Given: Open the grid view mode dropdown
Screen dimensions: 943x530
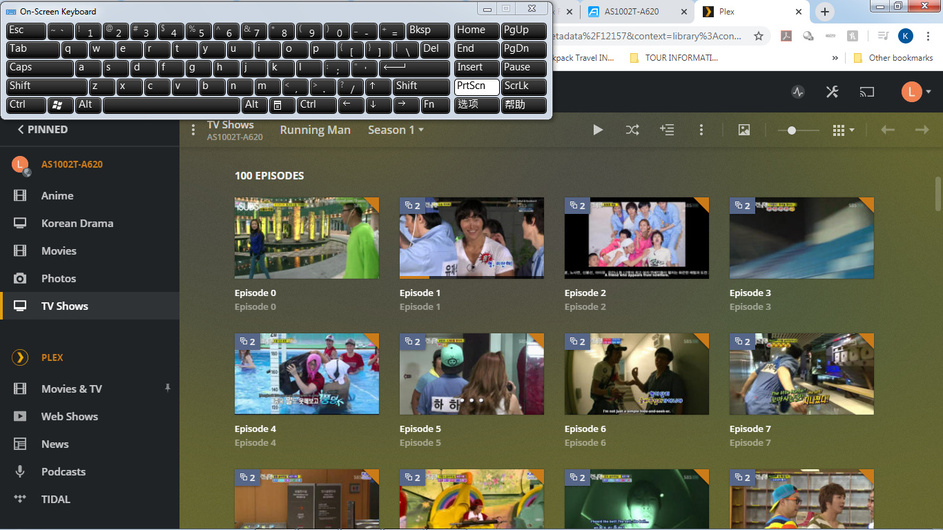Looking at the screenshot, I should click(843, 130).
